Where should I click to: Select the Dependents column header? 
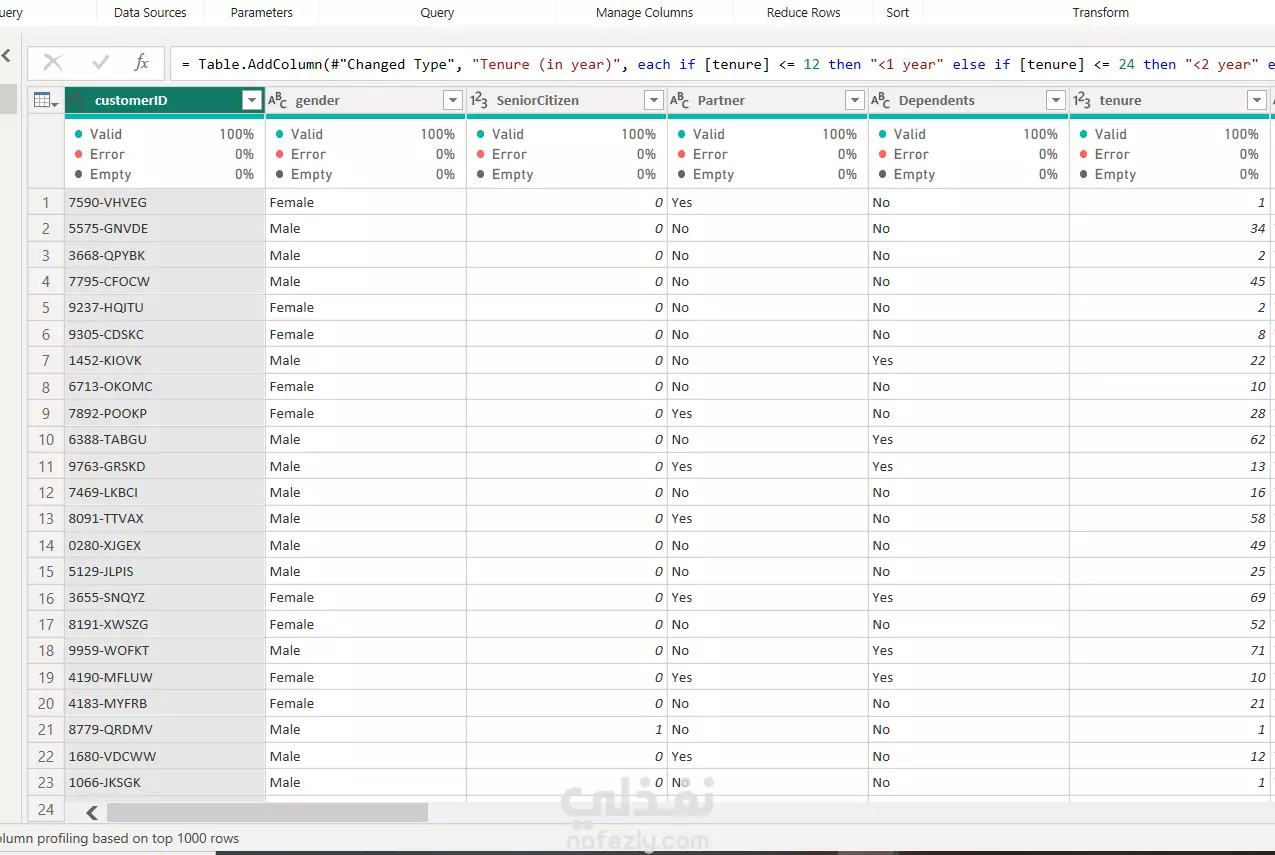pos(969,100)
